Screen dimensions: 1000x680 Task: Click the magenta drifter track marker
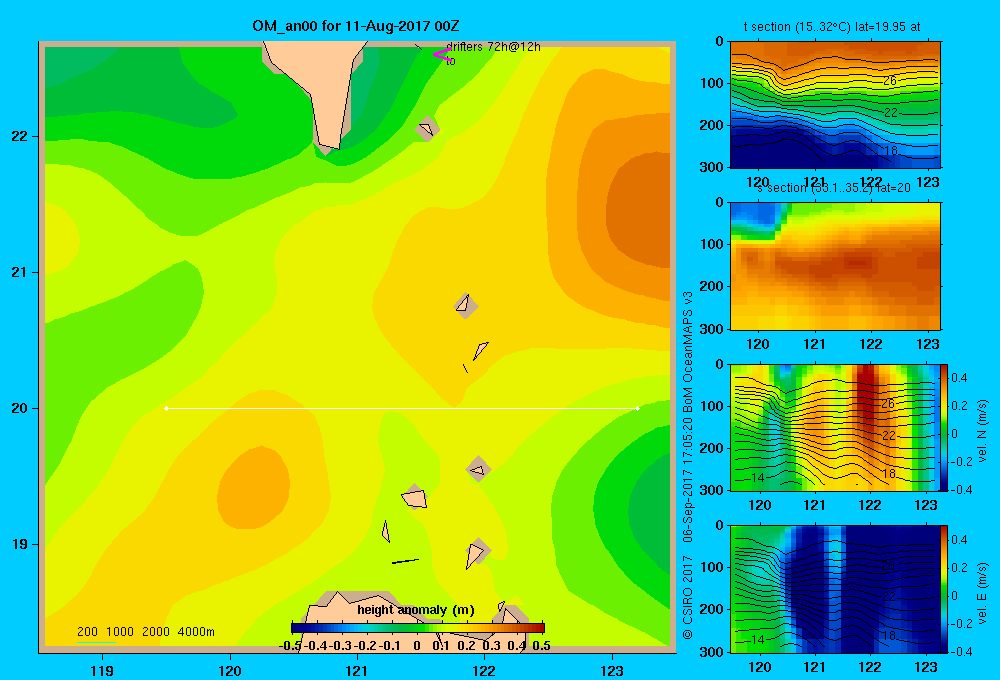coord(443,54)
